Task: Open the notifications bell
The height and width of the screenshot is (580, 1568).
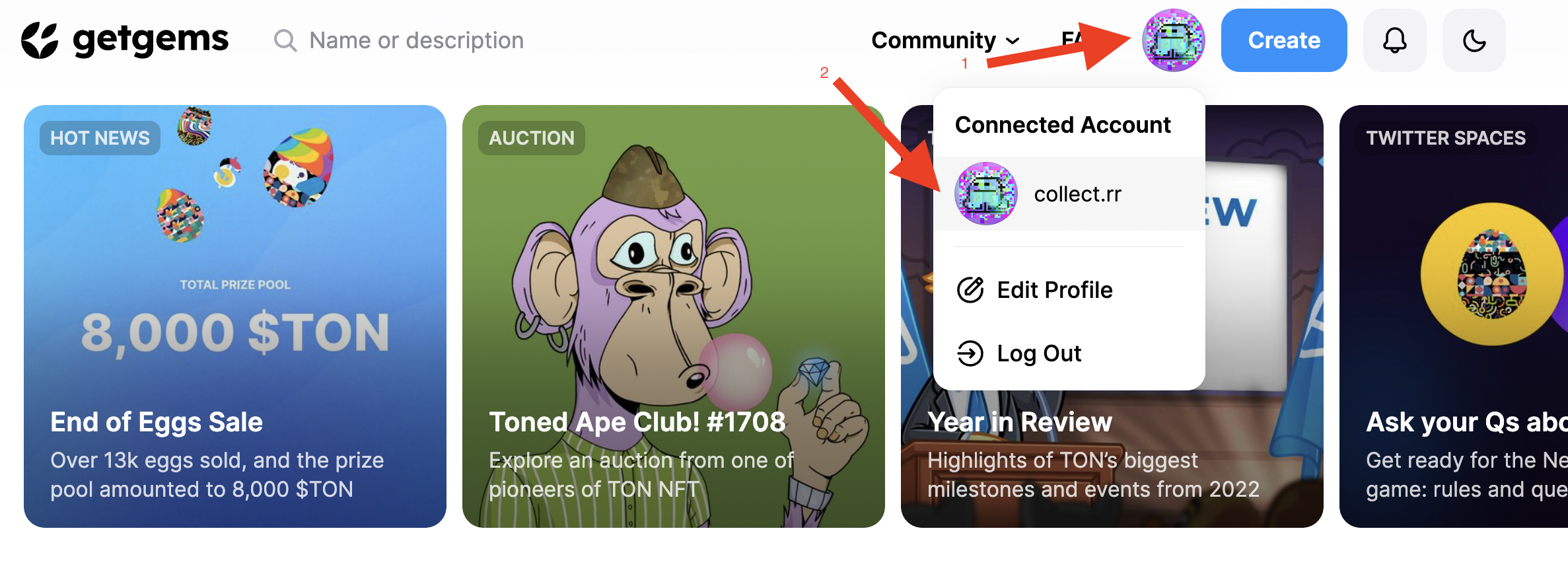Action: pos(1394,40)
